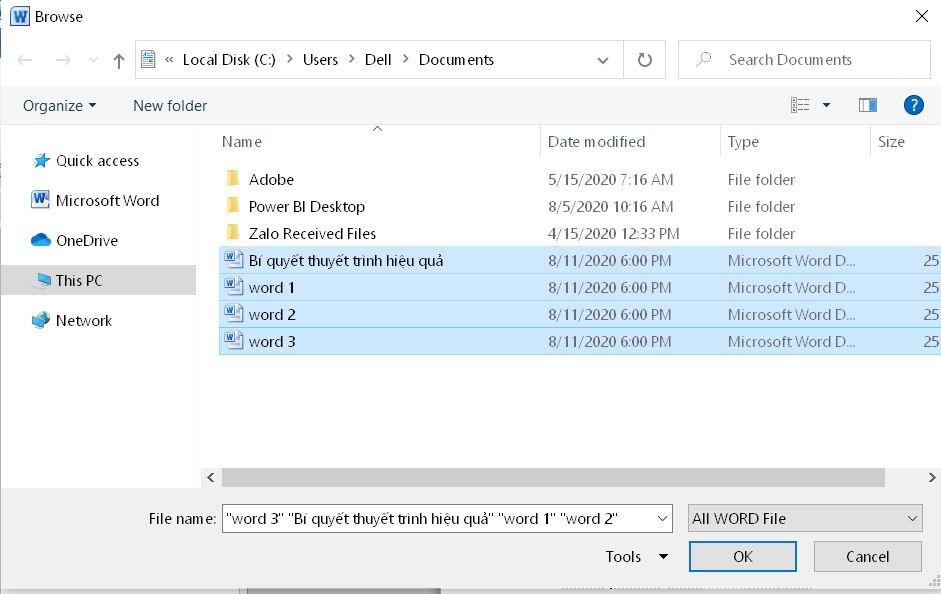
Task: Open the Tools menu
Action: (x=636, y=557)
